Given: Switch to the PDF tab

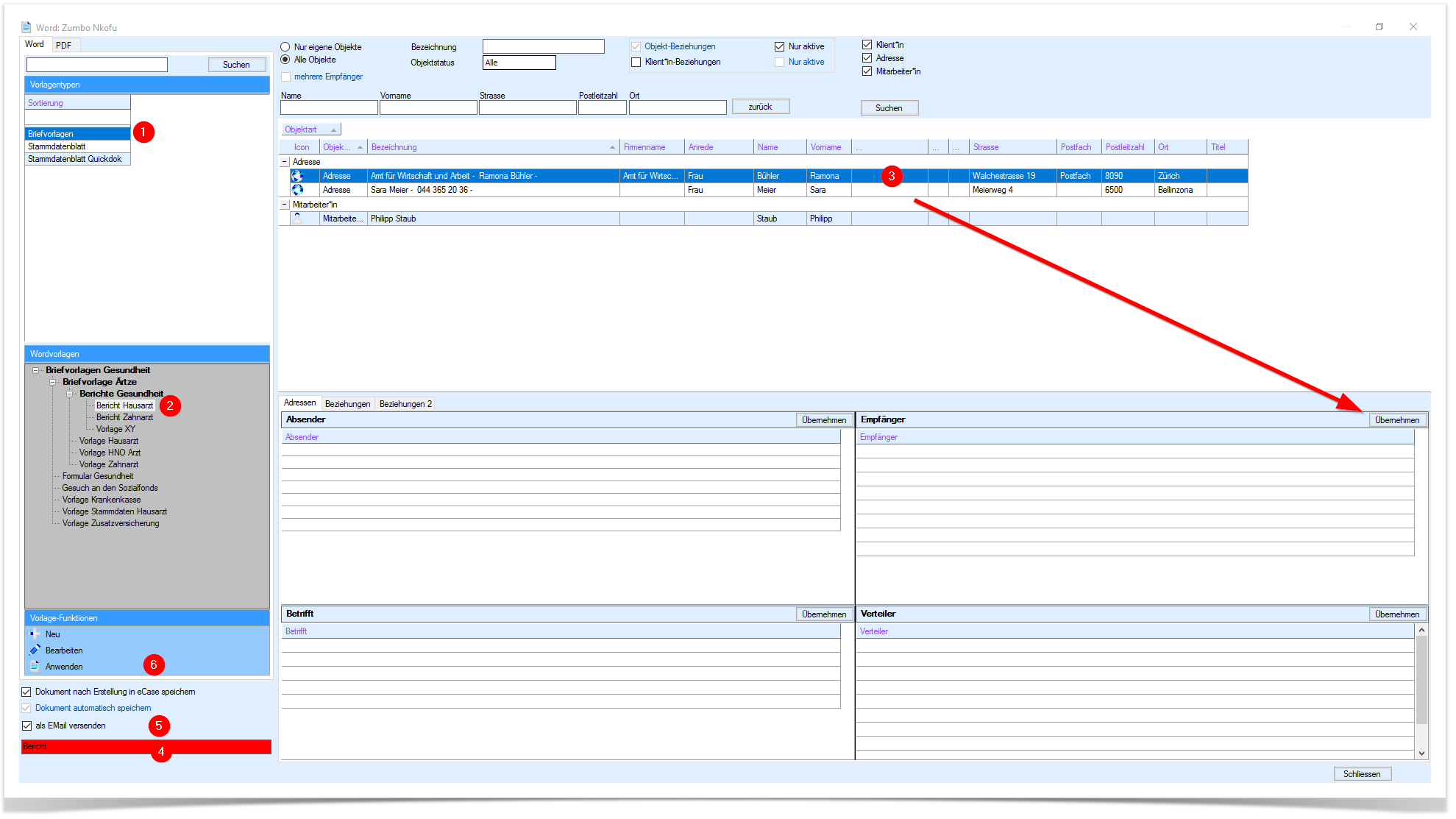Looking at the screenshot, I should [64, 45].
